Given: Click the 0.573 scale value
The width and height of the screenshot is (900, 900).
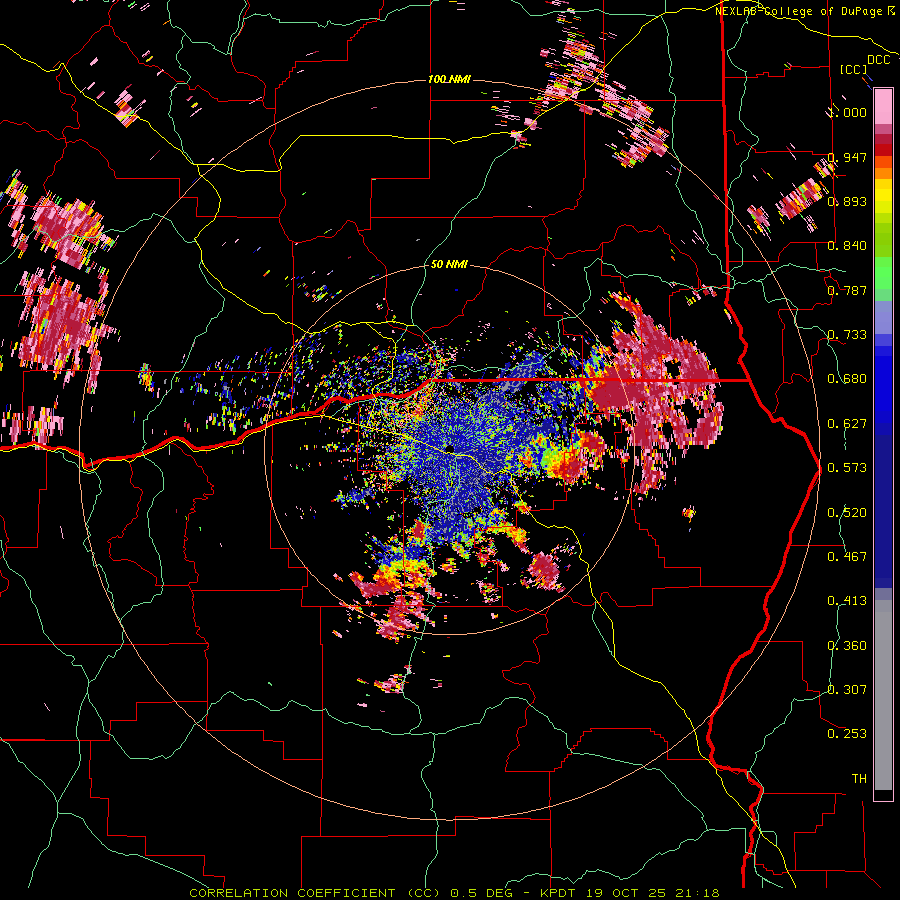Looking at the screenshot, I should click(848, 468).
